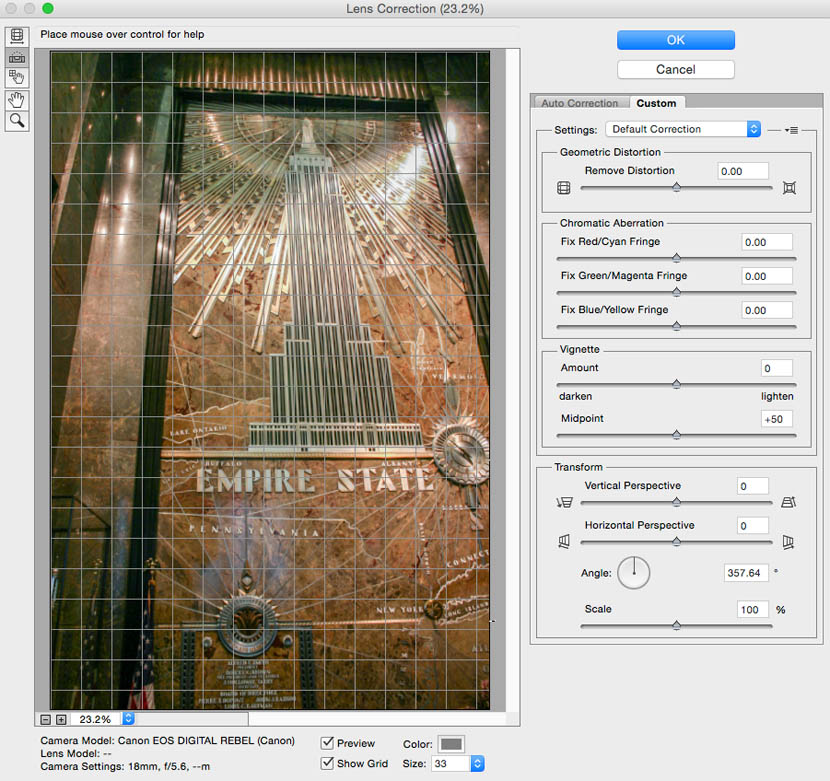
Task: Click the grid Color swatch
Action: (x=451, y=744)
